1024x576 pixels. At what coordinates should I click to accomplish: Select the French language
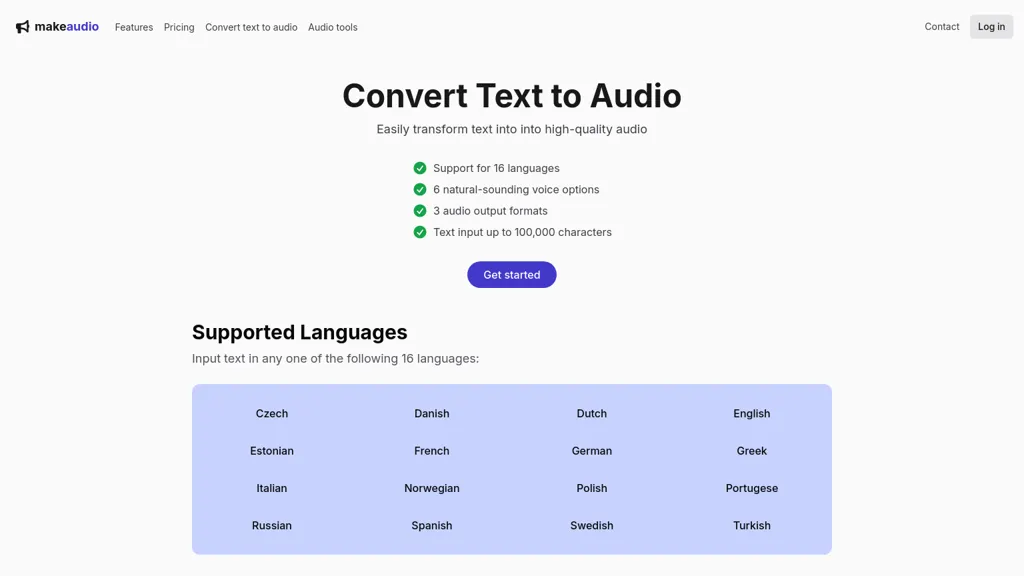tap(431, 450)
